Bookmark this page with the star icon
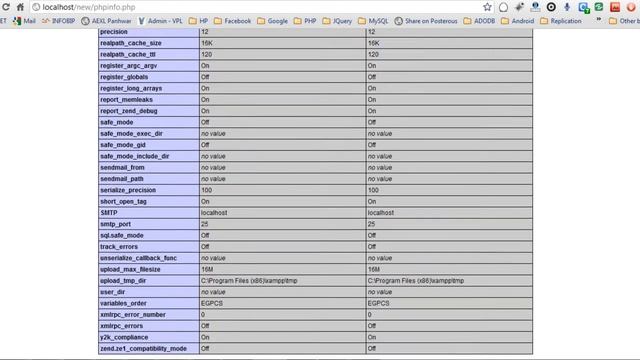640x360 pixels. (487, 7)
